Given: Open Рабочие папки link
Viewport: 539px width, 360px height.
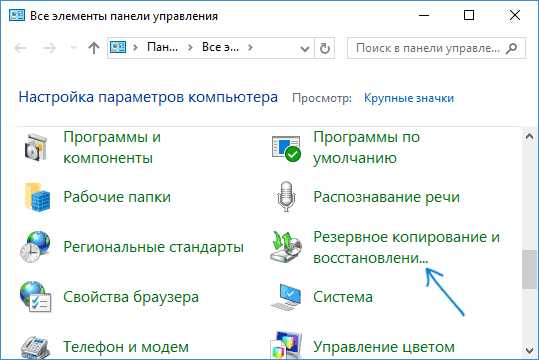Looking at the screenshot, I should point(117,197).
